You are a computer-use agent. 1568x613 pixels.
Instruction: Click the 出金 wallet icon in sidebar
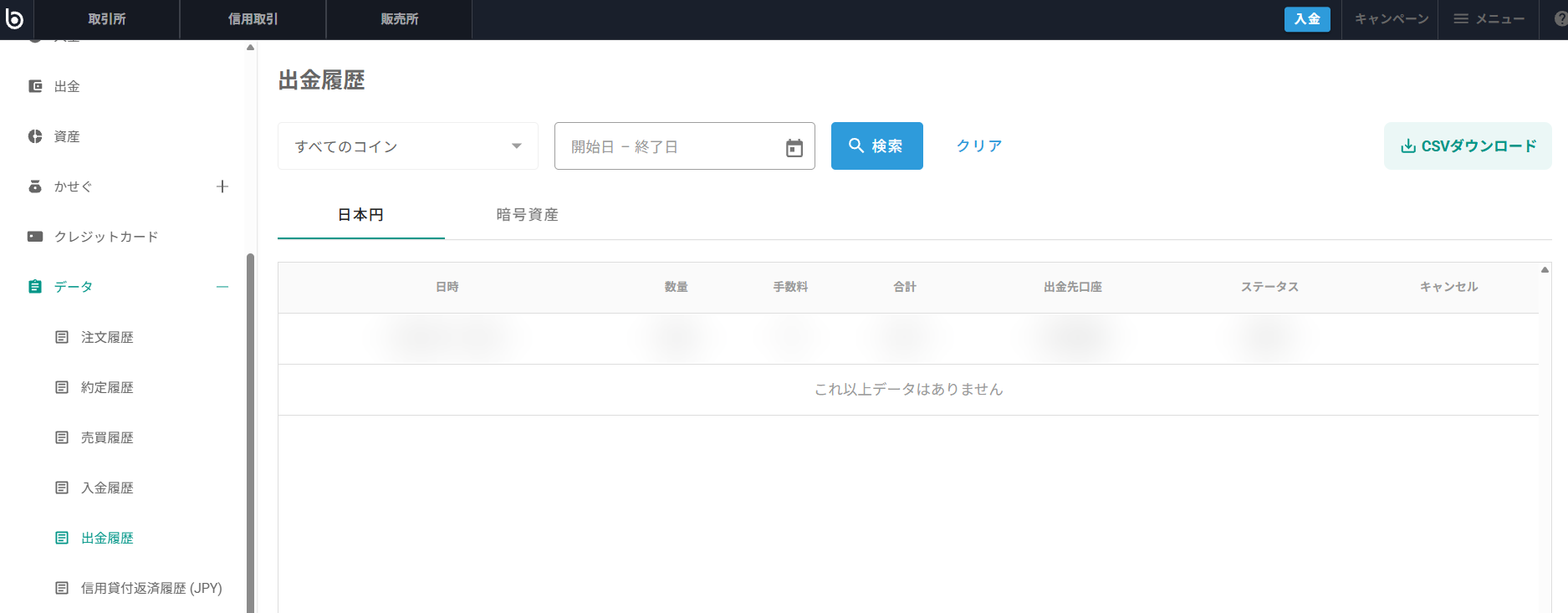35,86
